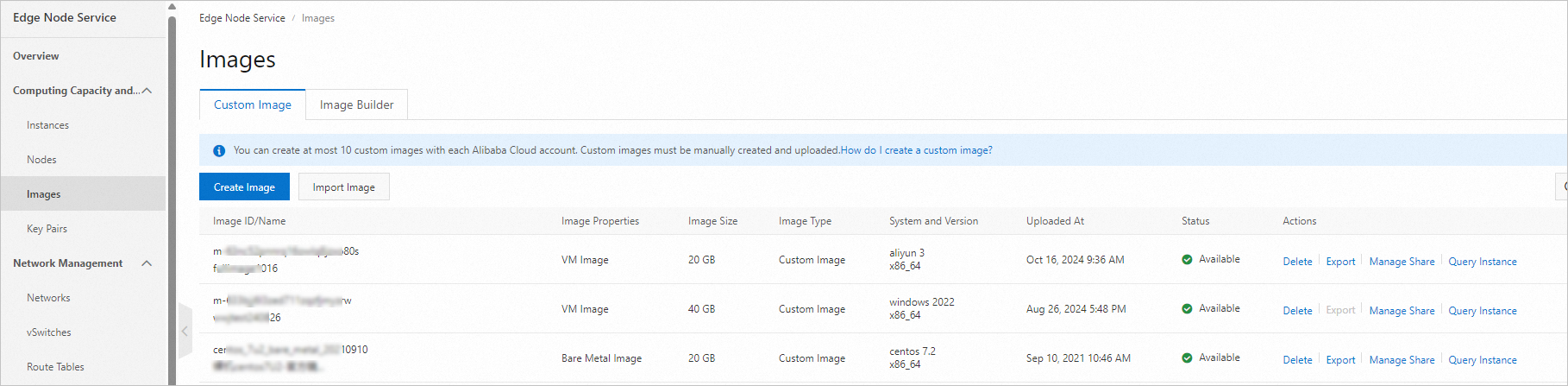Open 'How do I create a custom image?' link

coord(916,150)
